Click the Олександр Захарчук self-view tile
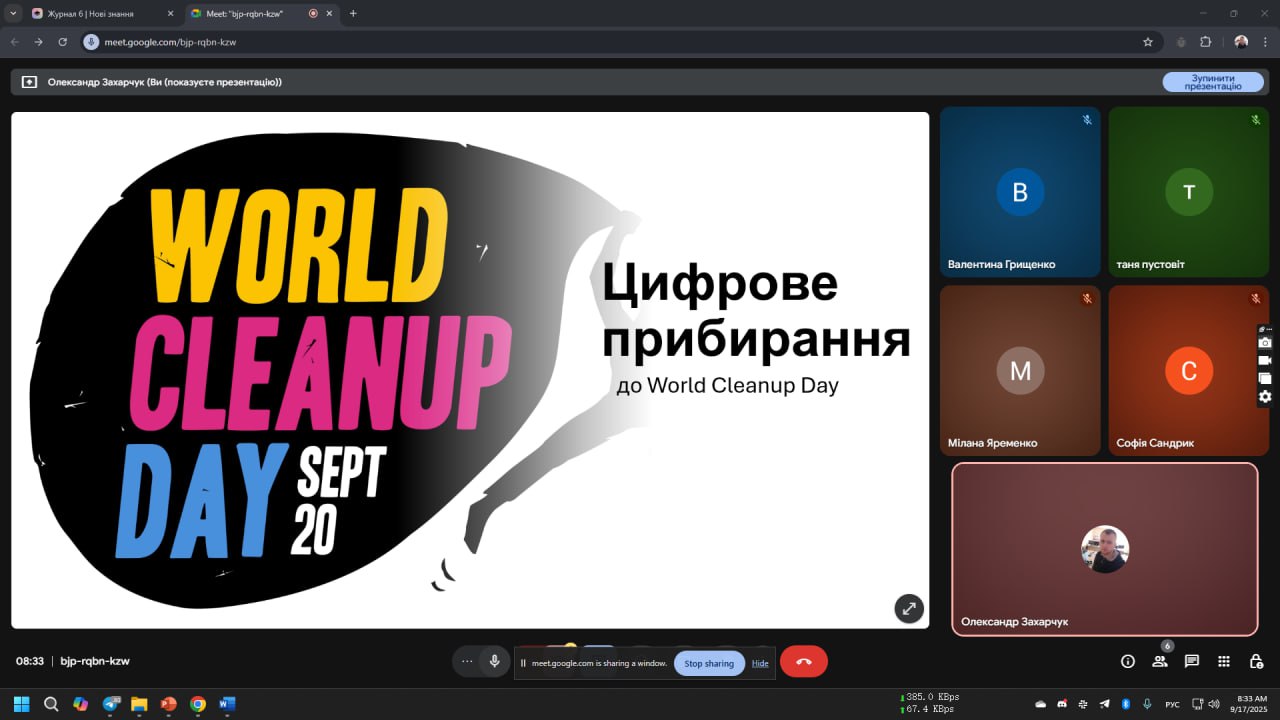Image resolution: width=1280 pixels, height=720 pixels. coord(1104,549)
